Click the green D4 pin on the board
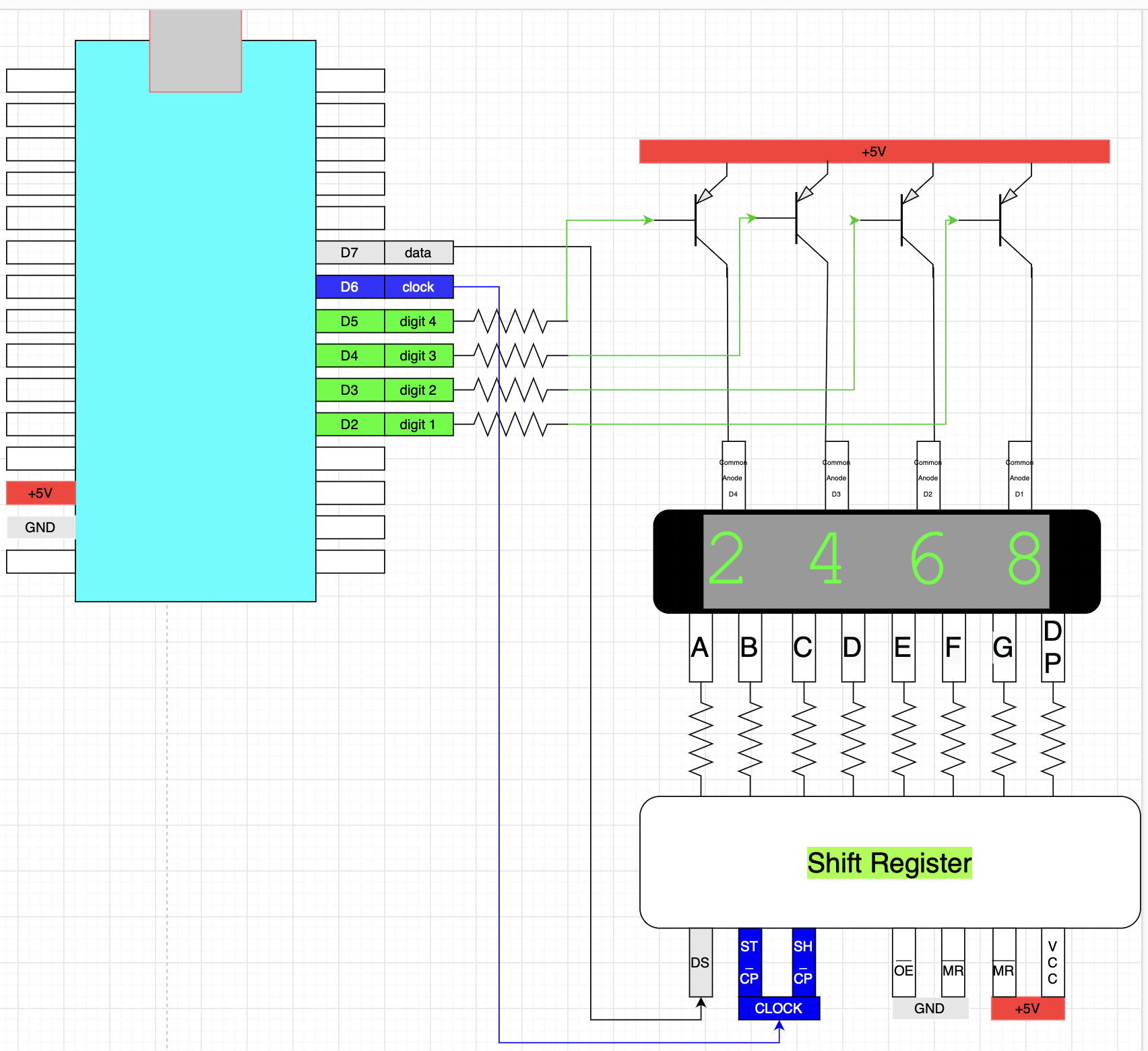This screenshot has width=1148, height=1051. point(350,356)
